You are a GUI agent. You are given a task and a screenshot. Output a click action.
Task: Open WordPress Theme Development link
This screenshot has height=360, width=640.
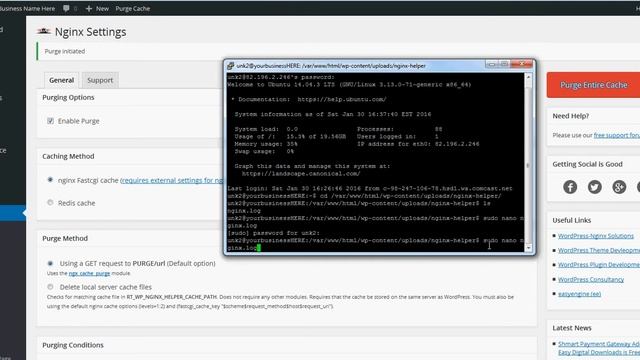(x=599, y=250)
